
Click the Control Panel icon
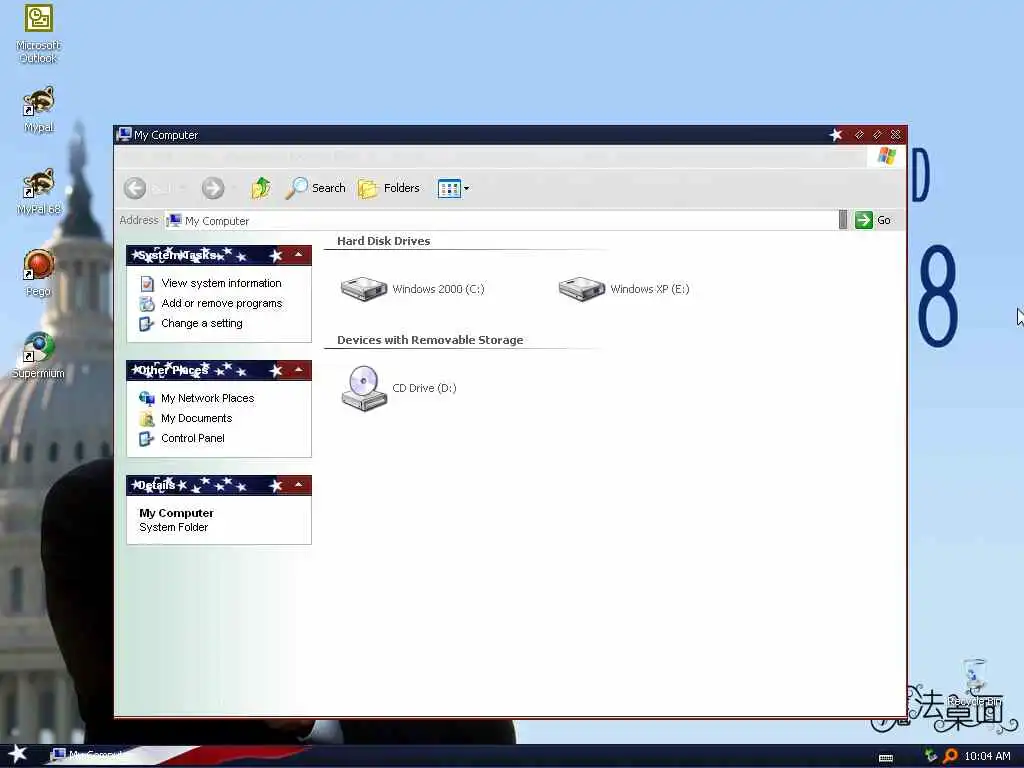point(147,439)
